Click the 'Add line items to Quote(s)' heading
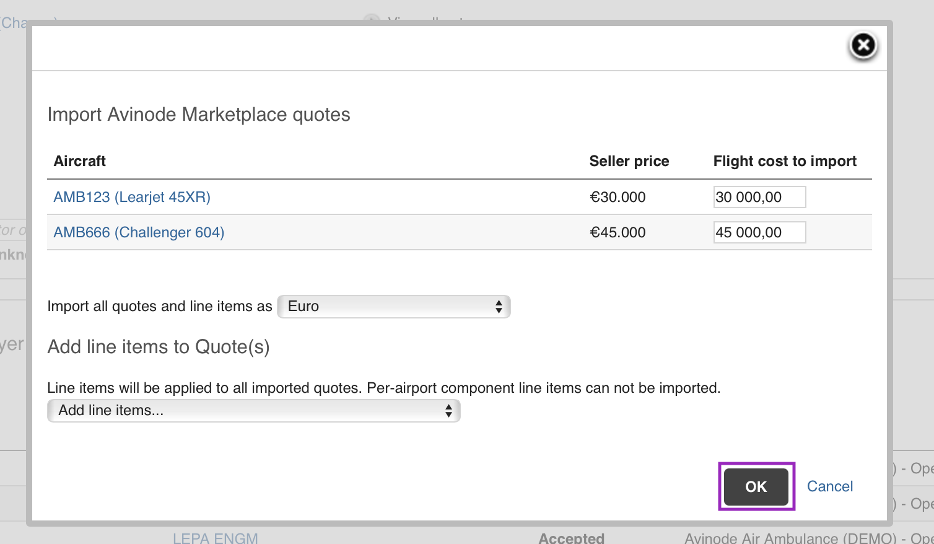Screen dimensions: 934x544 [159, 347]
